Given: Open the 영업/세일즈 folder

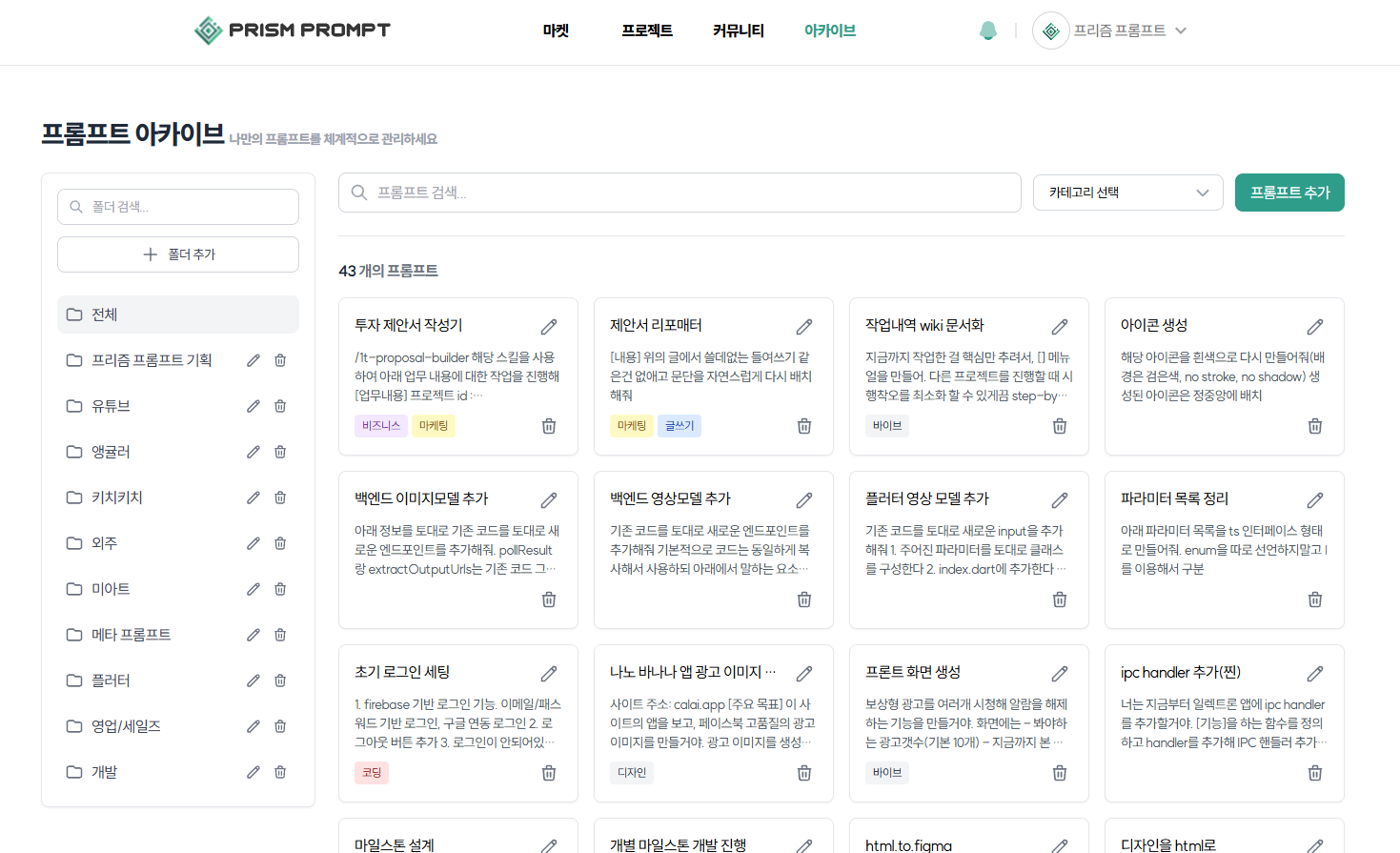Looking at the screenshot, I should coord(178,726).
